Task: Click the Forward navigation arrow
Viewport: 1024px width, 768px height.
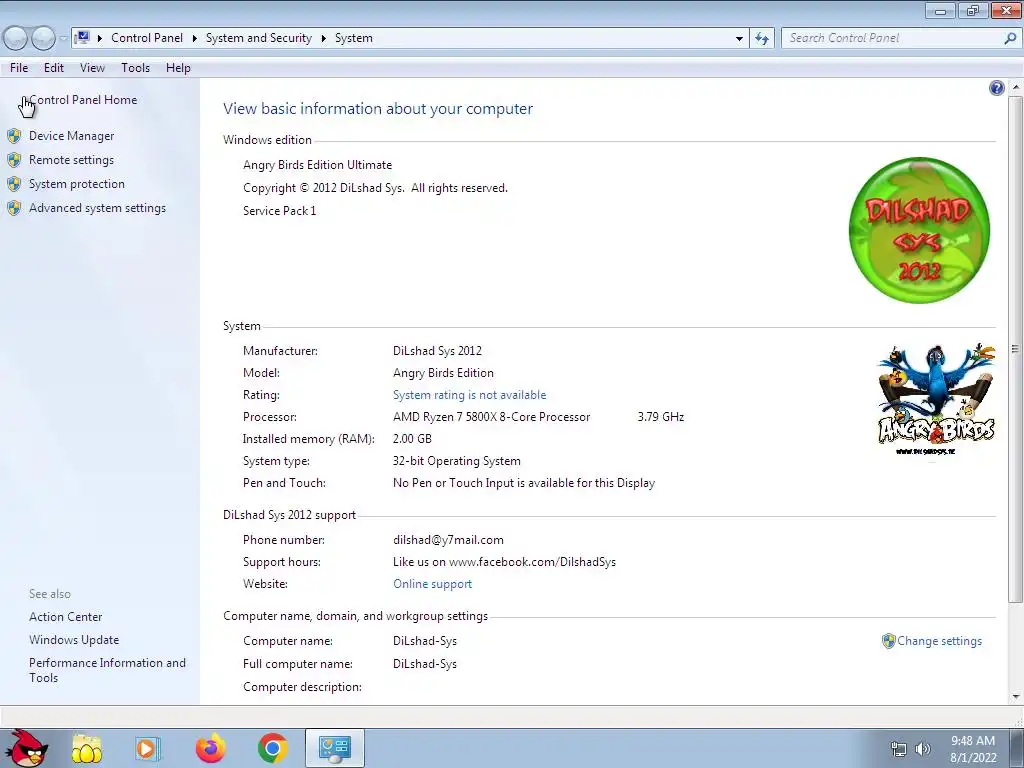Action: pos(43,39)
